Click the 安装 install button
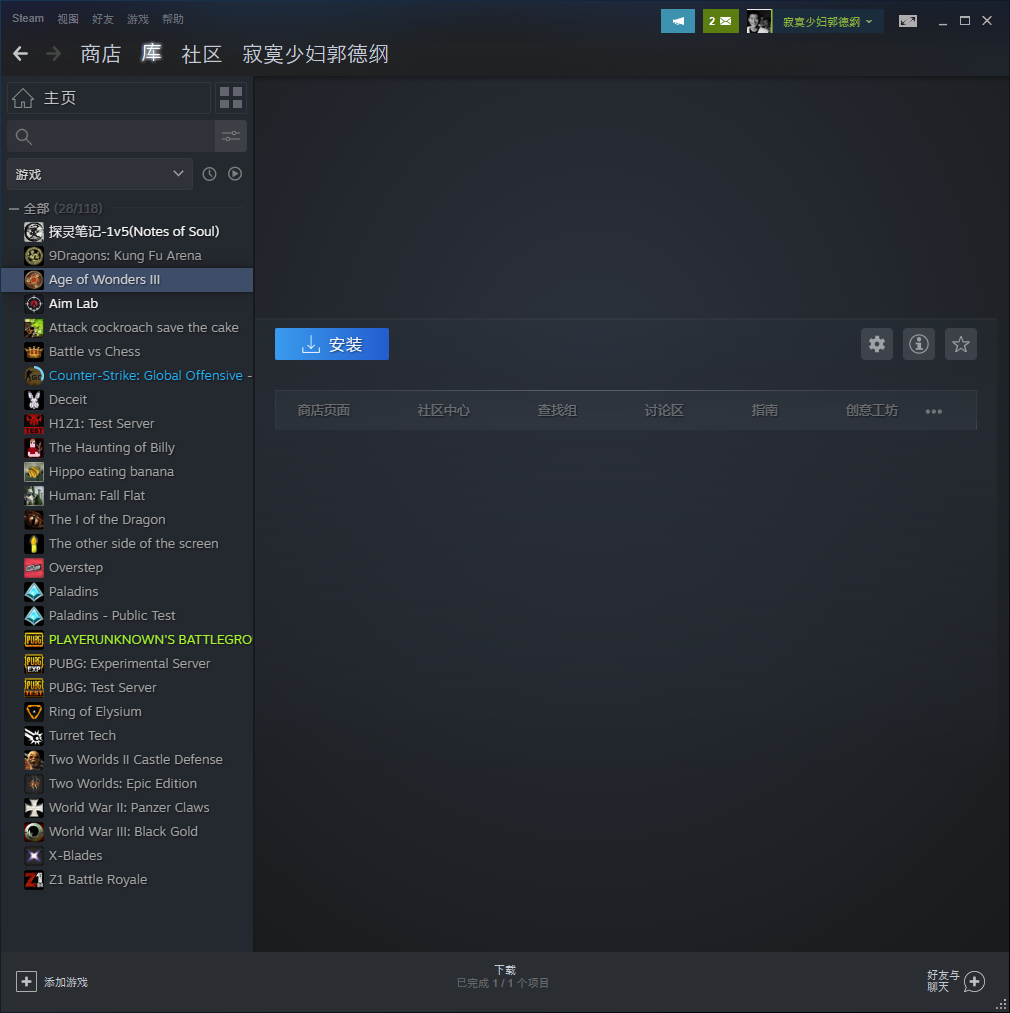Image resolution: width=1010 pixels, height=1013 pixels. click(x=331, y=344)
